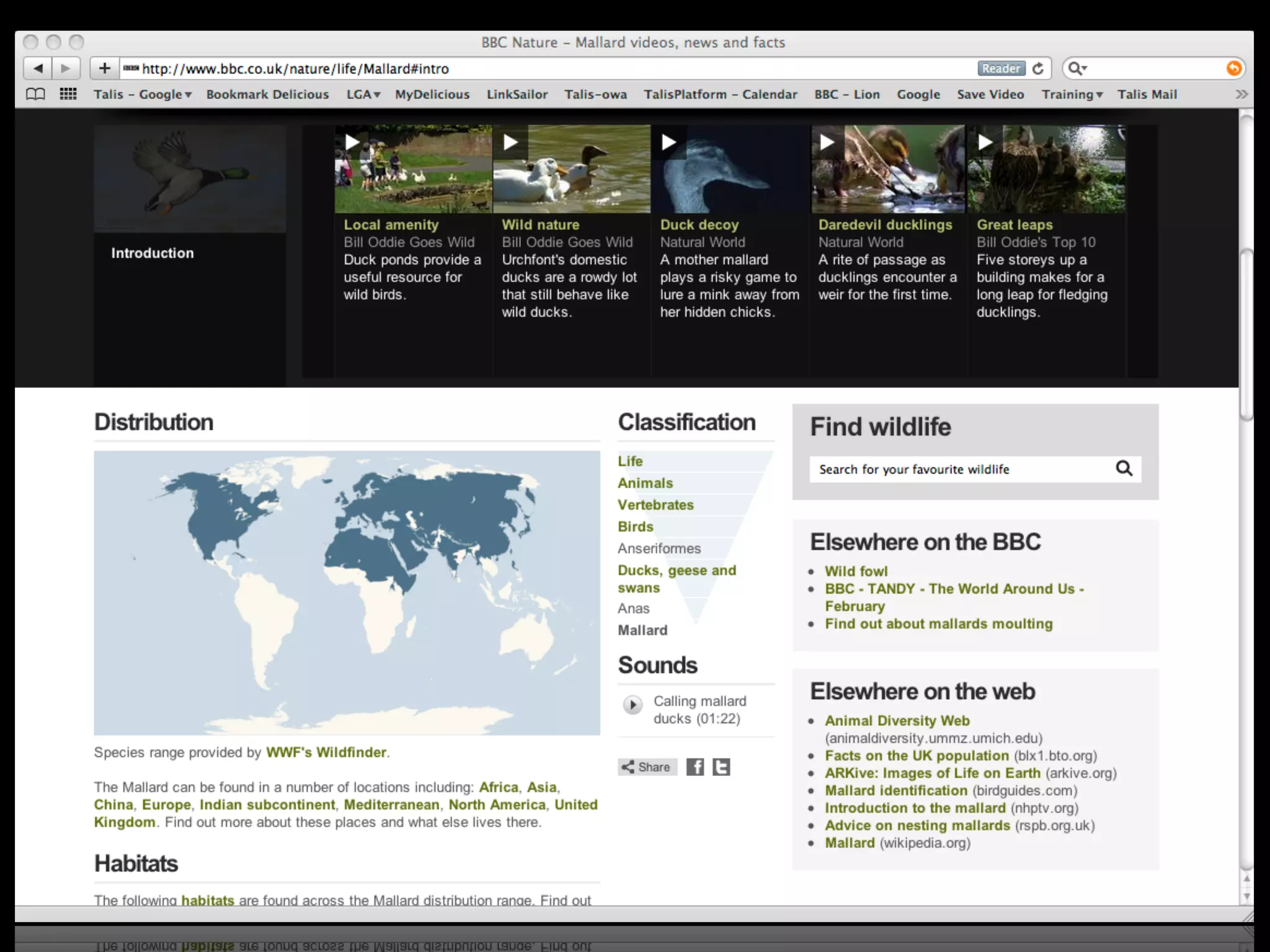Click the Find wildlife magnifier icon
Screen dimensions: 1270x952
coord(1124,469)
